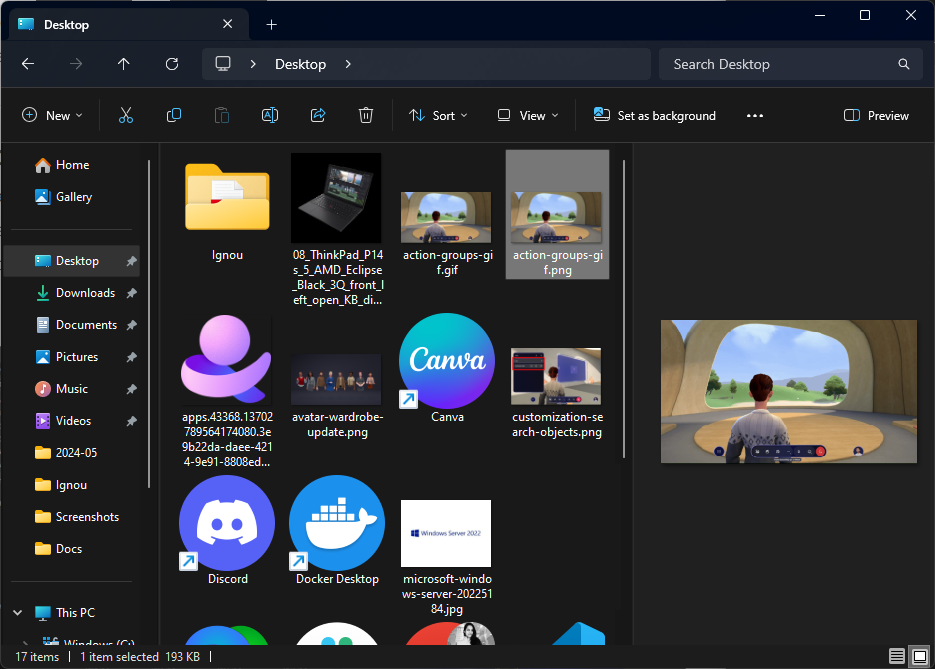
Task: Select This PC in navigation pane
Action: click(x=64, y=612)
